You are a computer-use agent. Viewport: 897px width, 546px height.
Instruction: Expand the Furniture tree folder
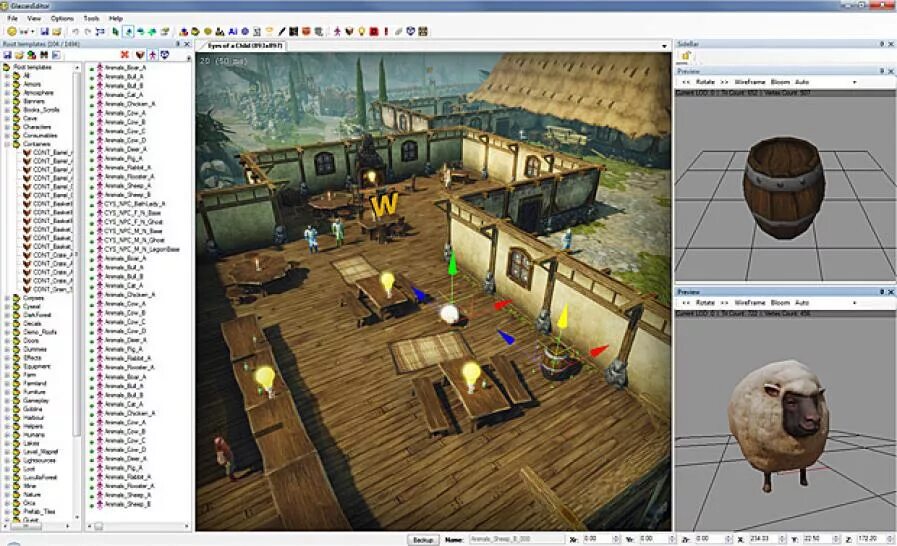(7, 392)
